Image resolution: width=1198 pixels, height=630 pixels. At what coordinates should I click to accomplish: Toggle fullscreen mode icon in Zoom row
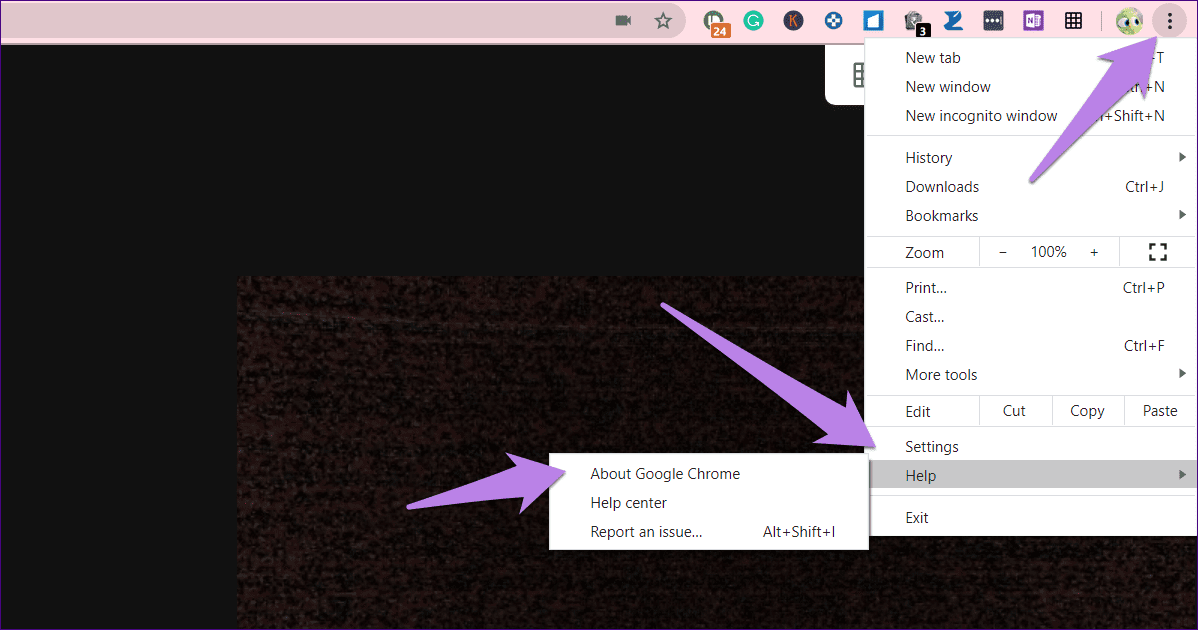tap(1158, 252)
